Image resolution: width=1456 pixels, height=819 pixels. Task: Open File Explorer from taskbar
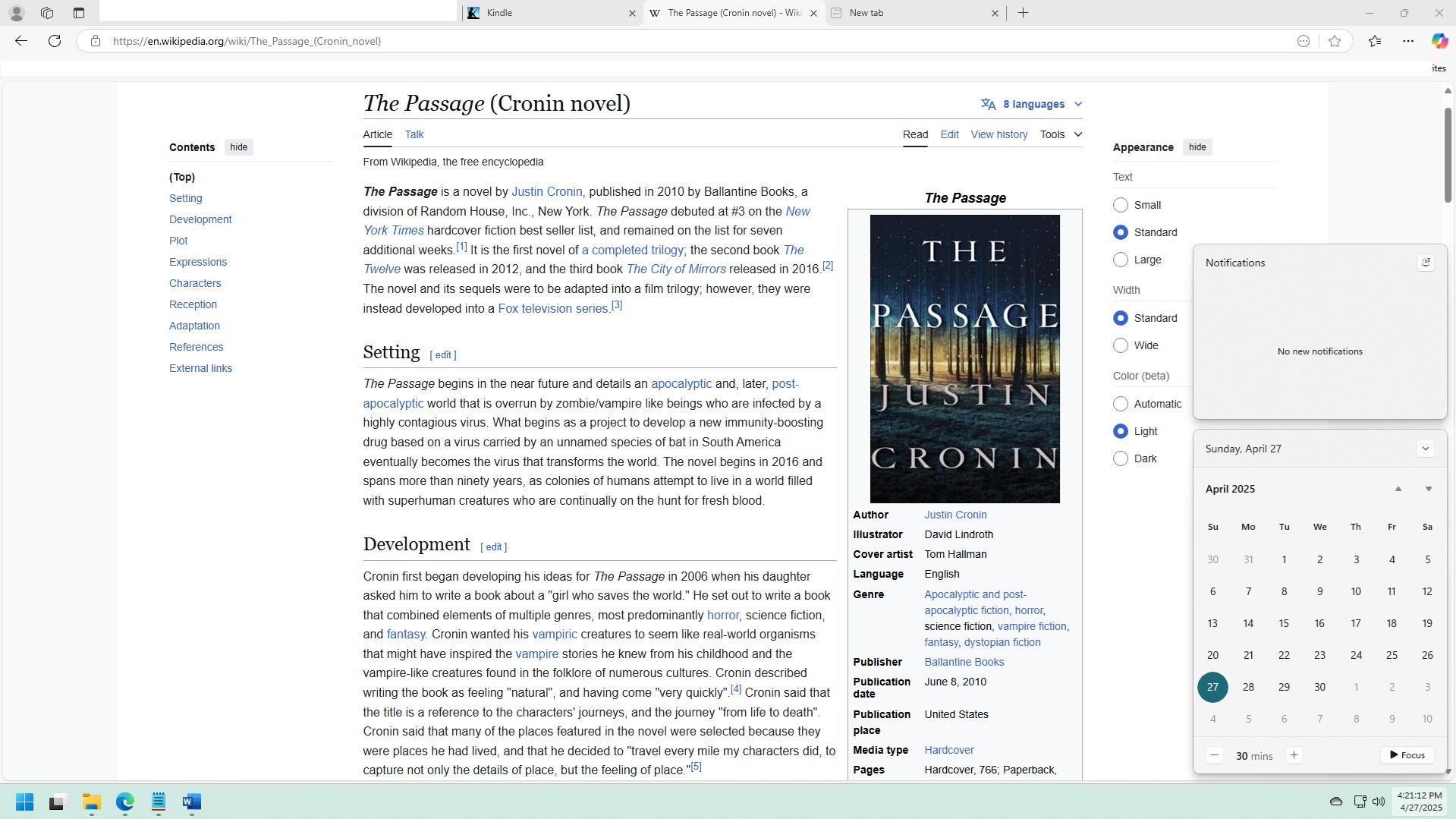coord(92,802)
